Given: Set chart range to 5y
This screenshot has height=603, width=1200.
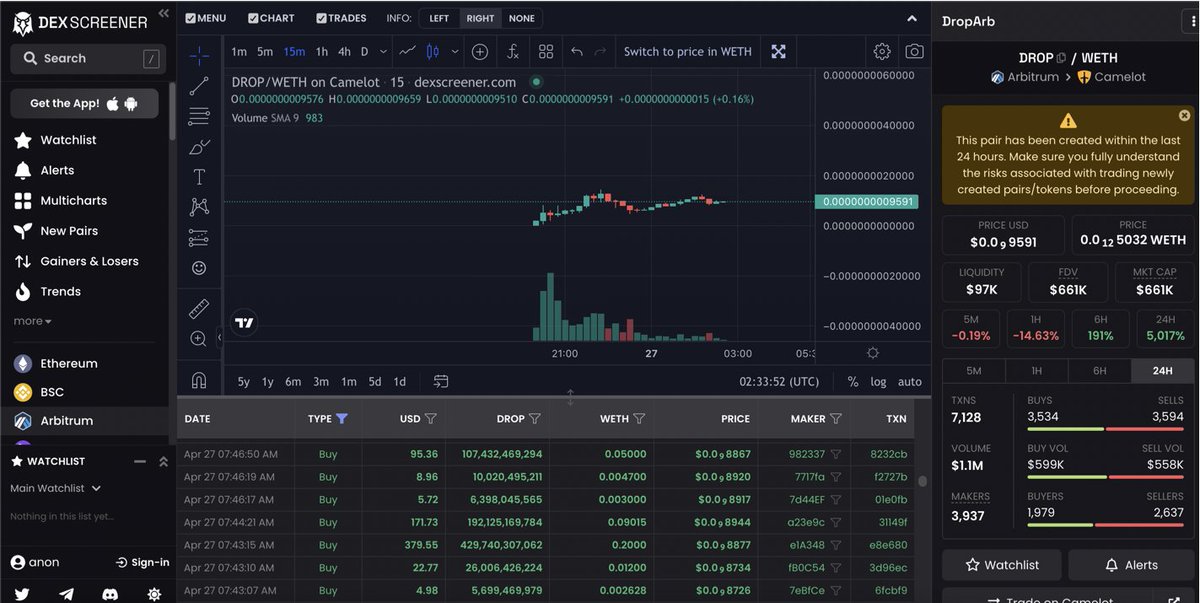Looking at the screenshot, I should tap(243, 381).
